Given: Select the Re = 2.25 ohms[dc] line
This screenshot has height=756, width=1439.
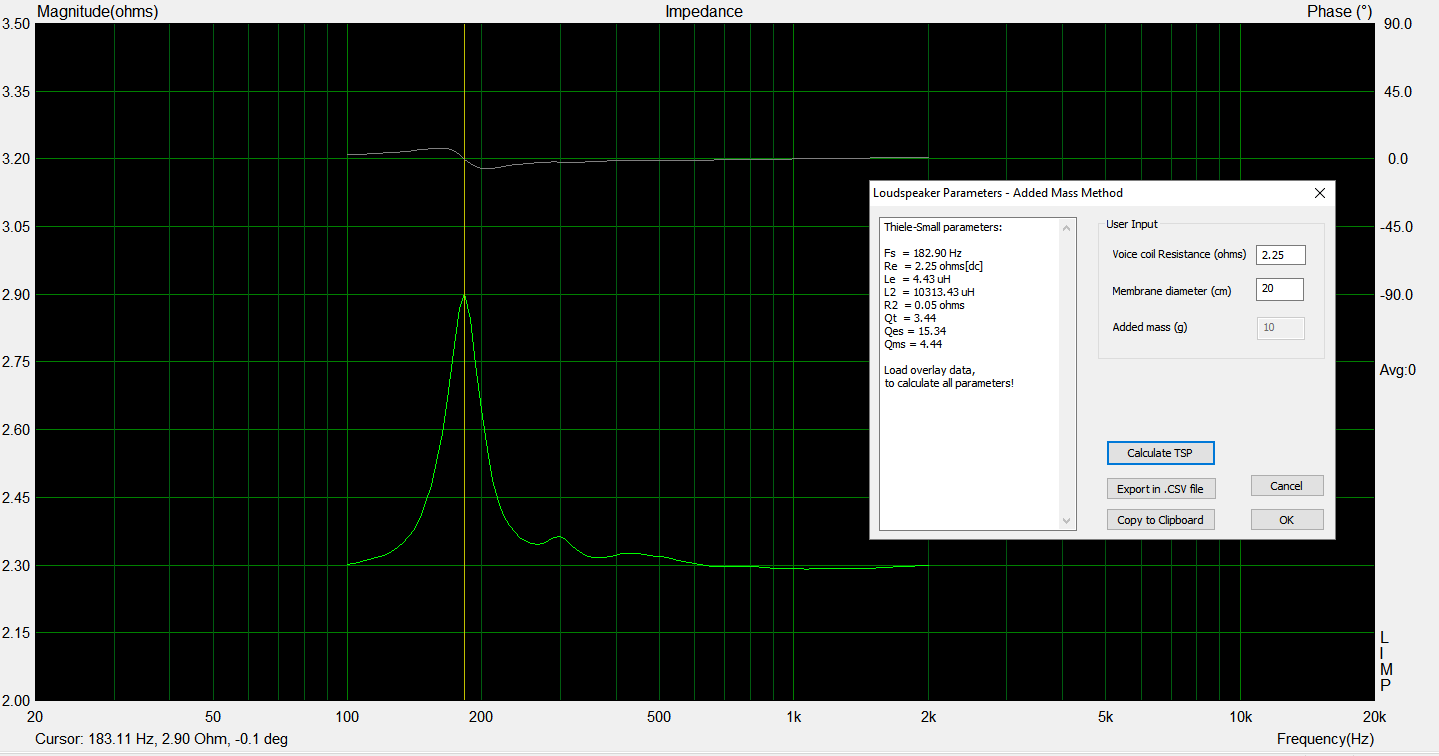Looking at the screenshot, I should point(933,266).
